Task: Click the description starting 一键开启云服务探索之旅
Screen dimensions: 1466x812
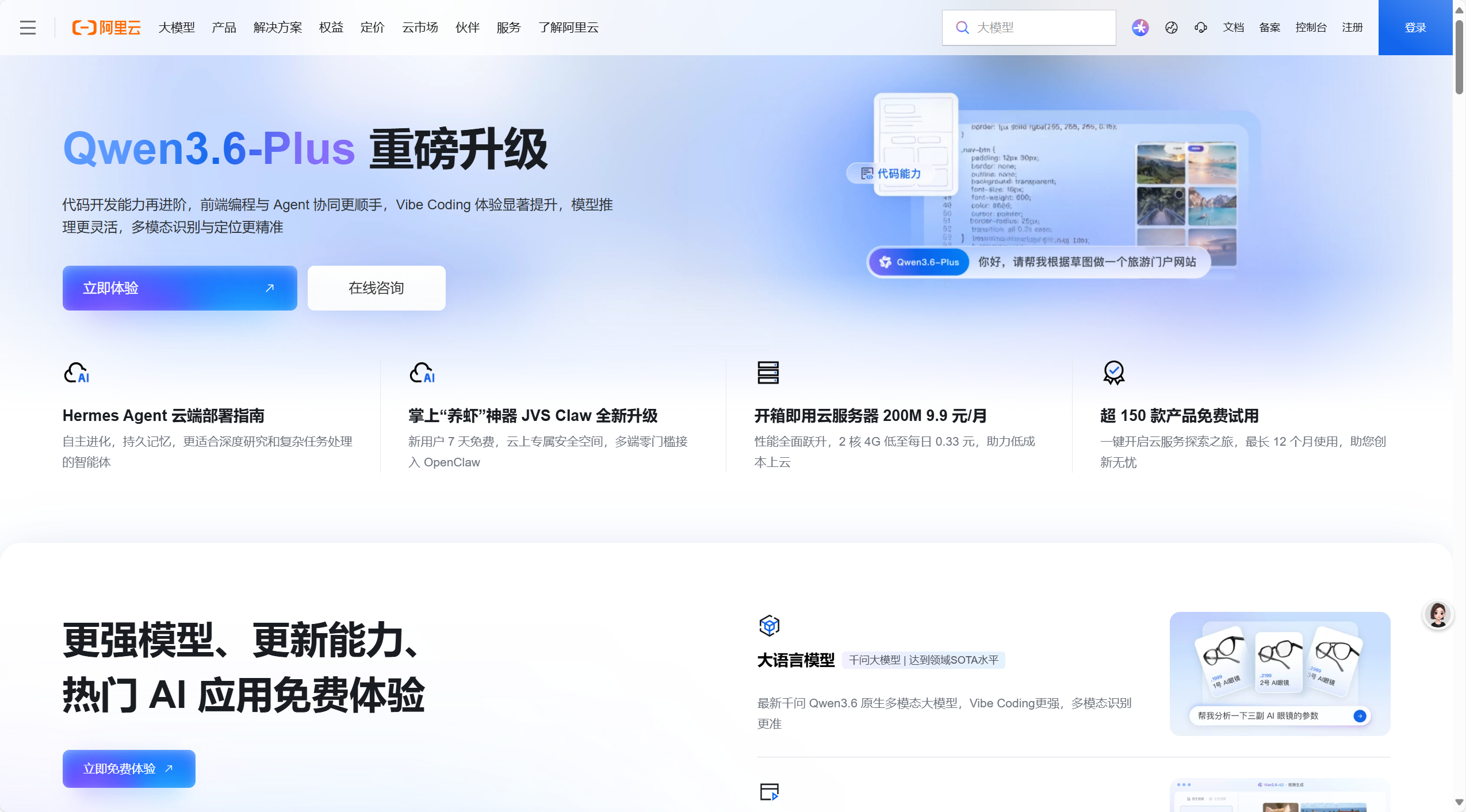Action: [x=1243, y=451]
